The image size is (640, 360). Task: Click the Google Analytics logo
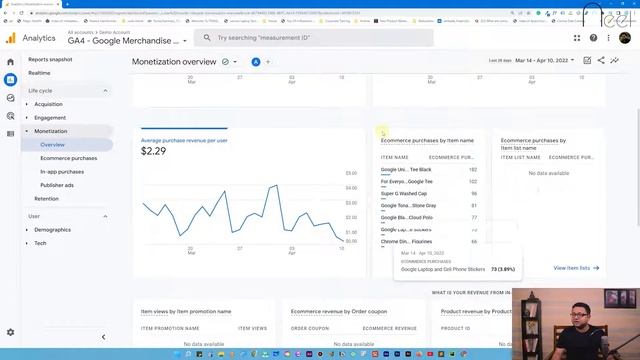point(11,38)
